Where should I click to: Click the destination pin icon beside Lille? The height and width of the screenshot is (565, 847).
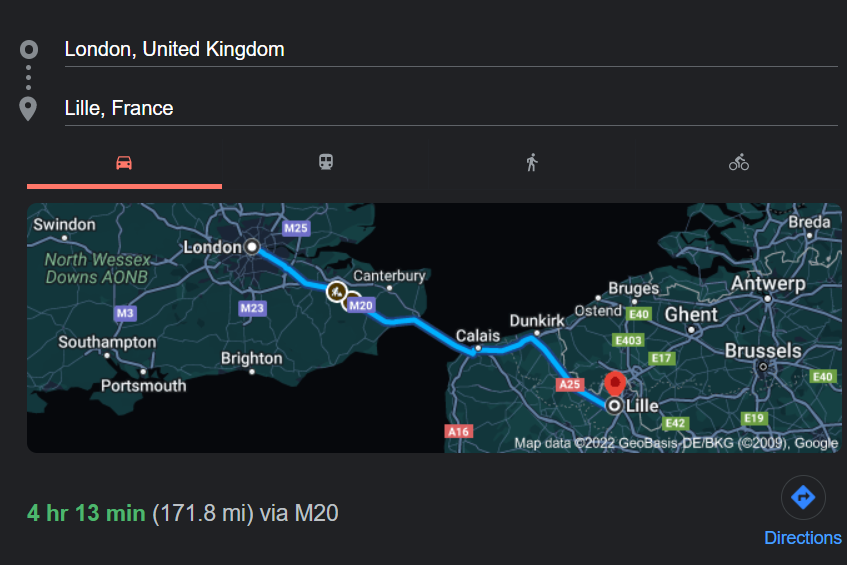point(28,108)
